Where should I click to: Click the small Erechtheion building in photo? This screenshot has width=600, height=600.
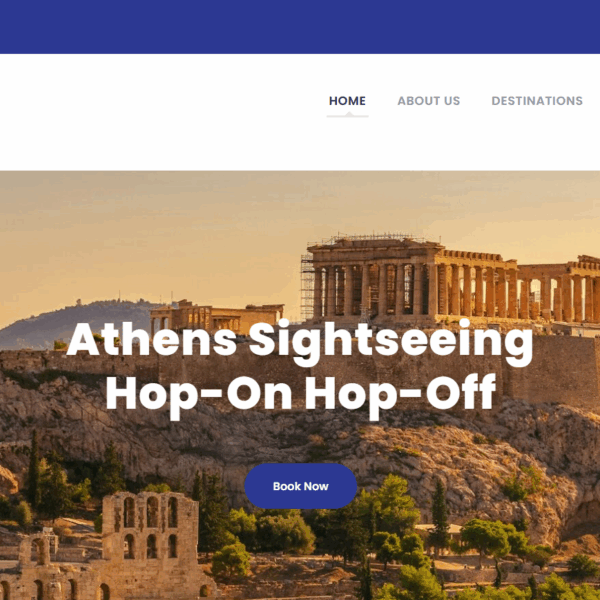coord(216,316)
